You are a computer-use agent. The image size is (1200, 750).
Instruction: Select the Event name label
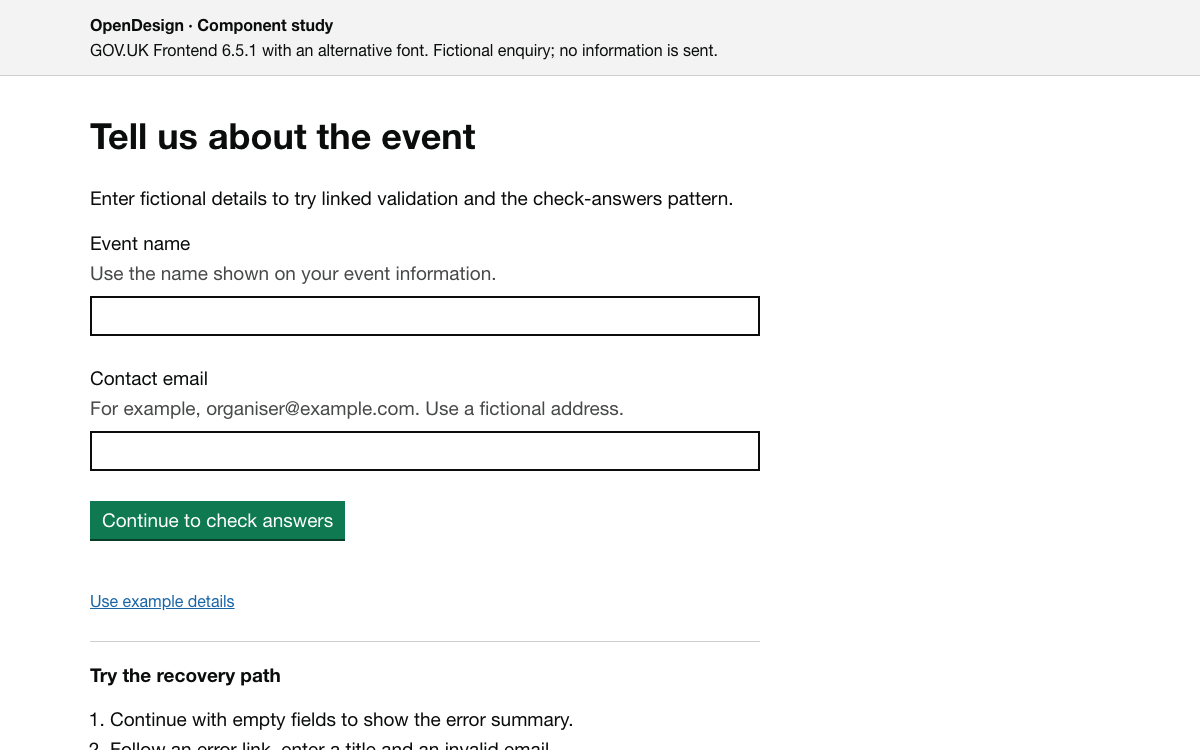[x=140, y=244]
